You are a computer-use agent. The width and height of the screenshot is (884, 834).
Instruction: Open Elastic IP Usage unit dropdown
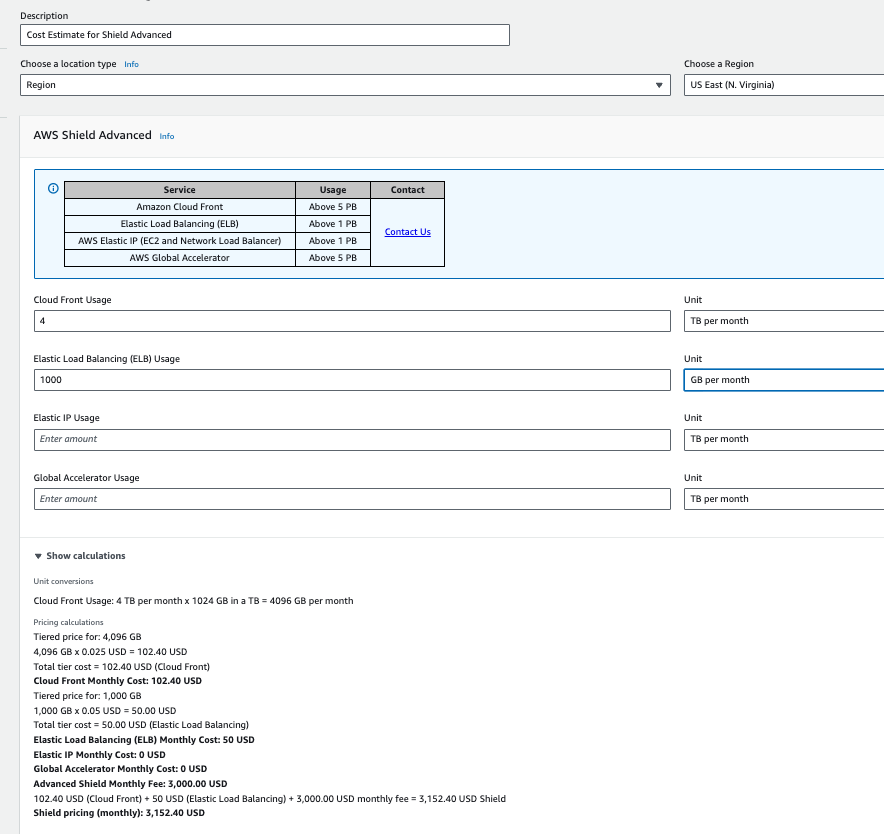click(x=784, y=439)
